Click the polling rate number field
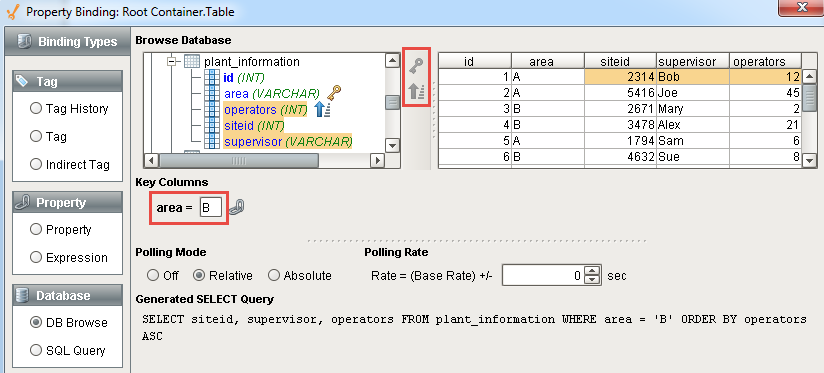Screen dimensions: 824x373 pos(543,275)
